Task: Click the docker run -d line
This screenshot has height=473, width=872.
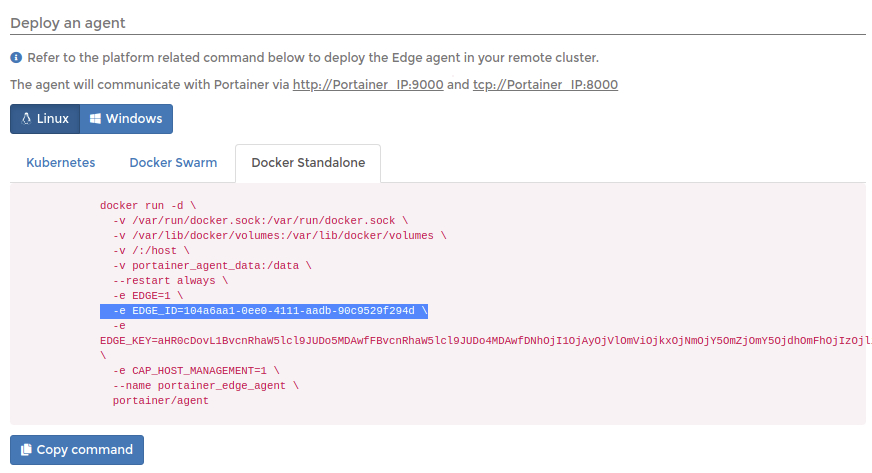Action: coord(148,206)
